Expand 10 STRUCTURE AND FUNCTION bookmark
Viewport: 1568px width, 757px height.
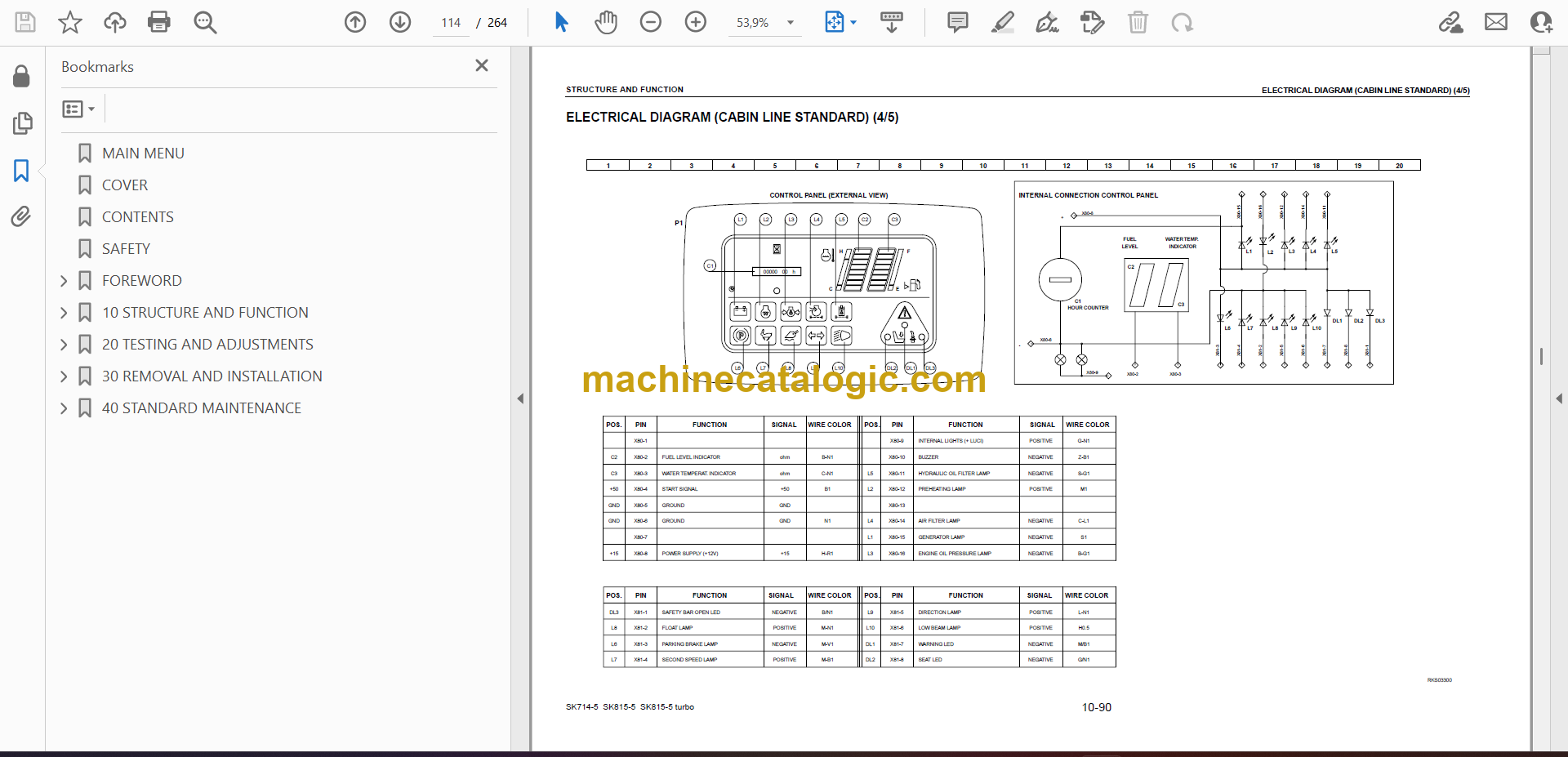point(64,313)
